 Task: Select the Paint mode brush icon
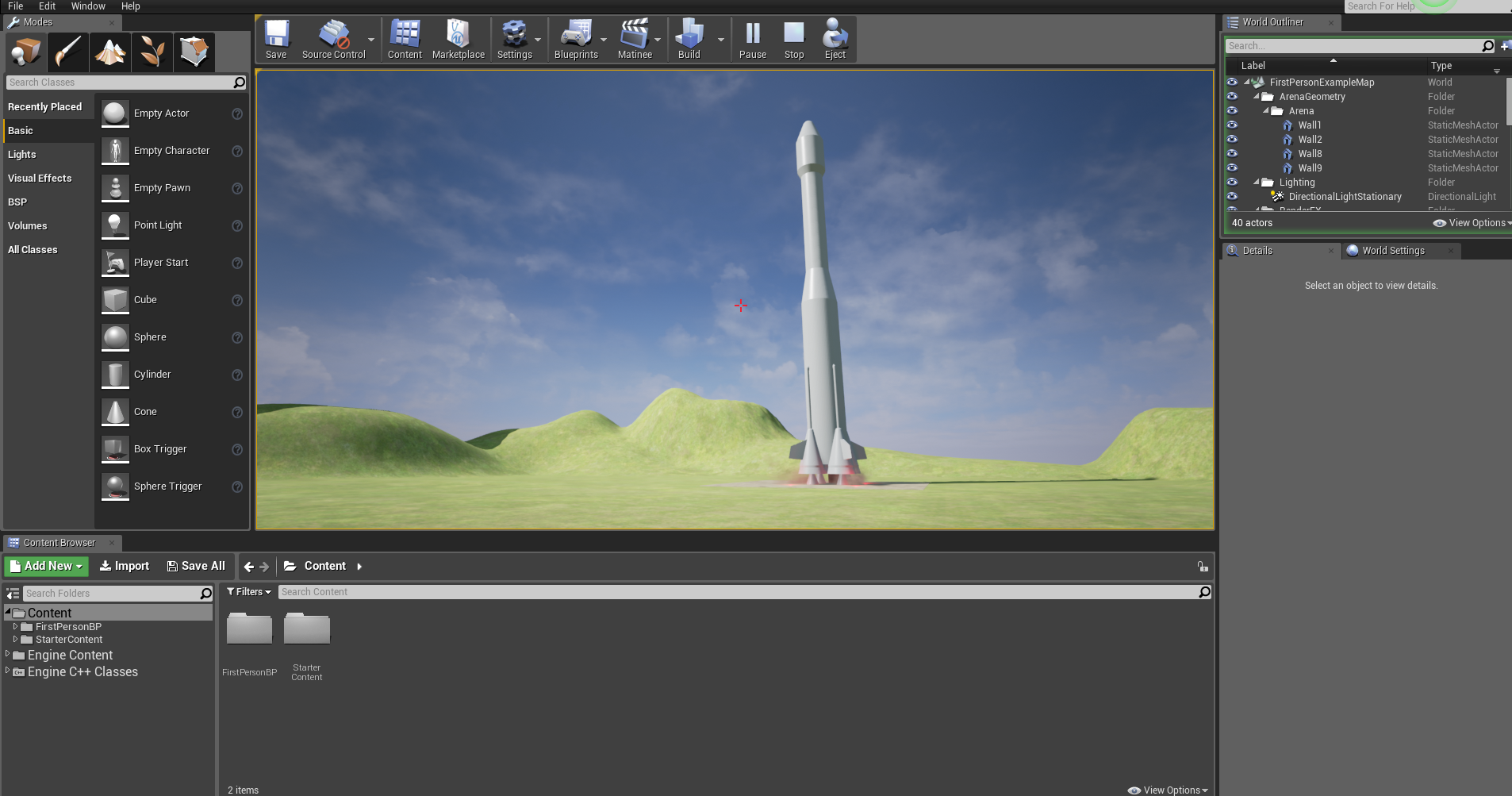click(x=67, y=52)
